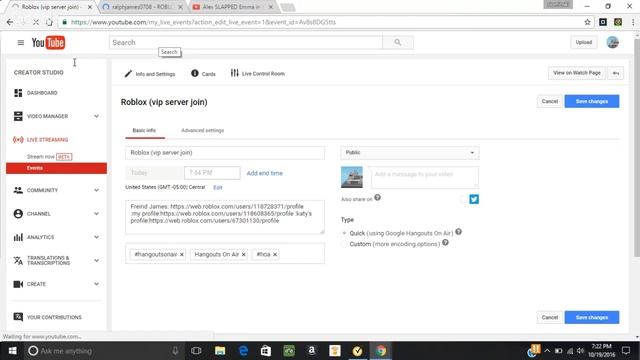The width and height of the screenshot is (640, 360).
Task: Remove the Hangouts On Air tag
Action: click(x=244, y=254)
